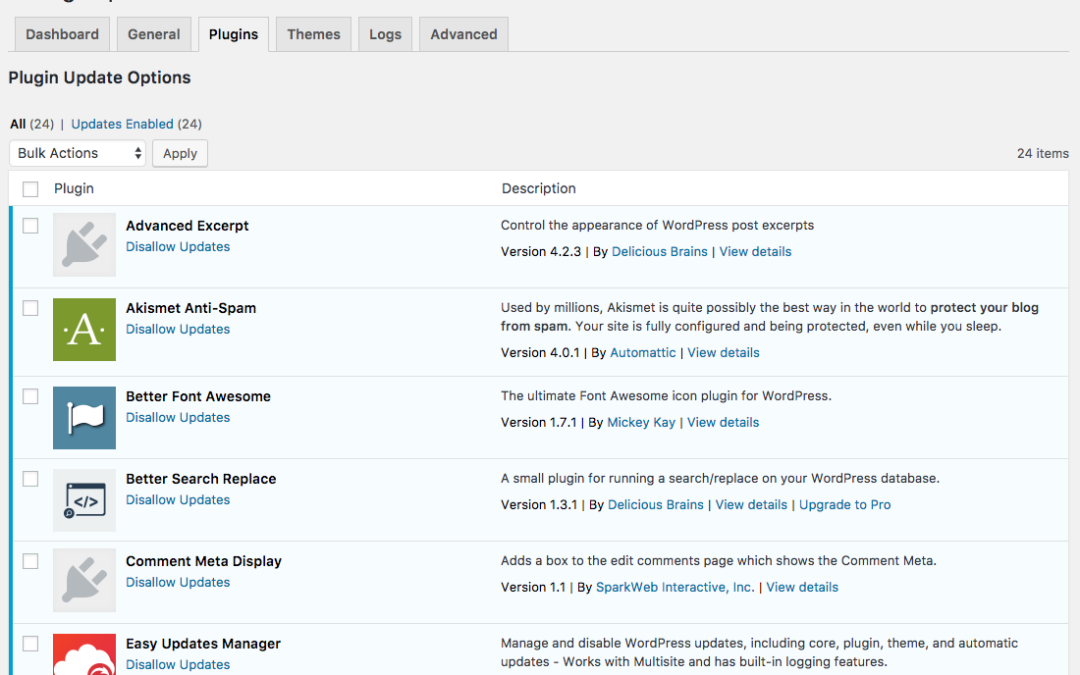This screenshot has width=1080, height=675.
Task: Click the Upgrade to Pro link
Action: 844,505
